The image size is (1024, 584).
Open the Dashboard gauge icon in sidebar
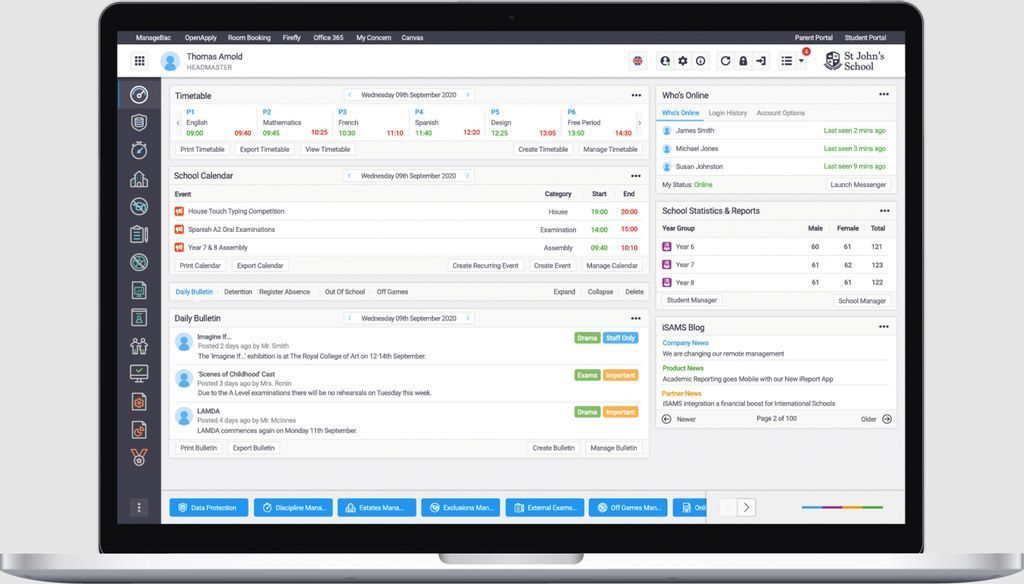138,95
